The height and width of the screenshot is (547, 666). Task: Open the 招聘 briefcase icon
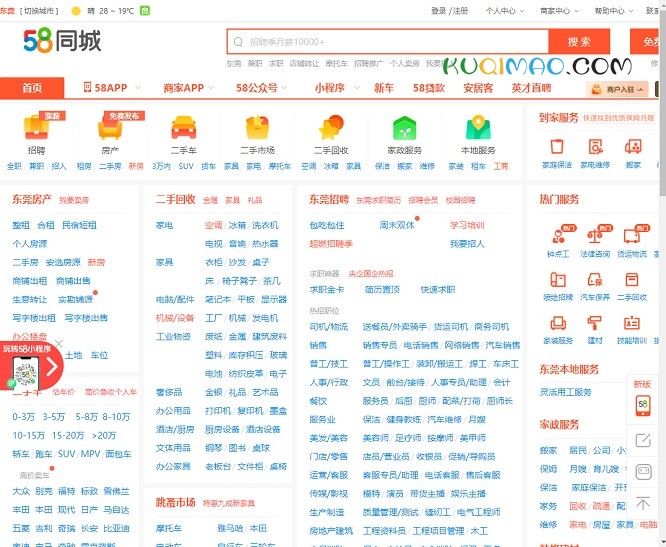click(37, 127)
